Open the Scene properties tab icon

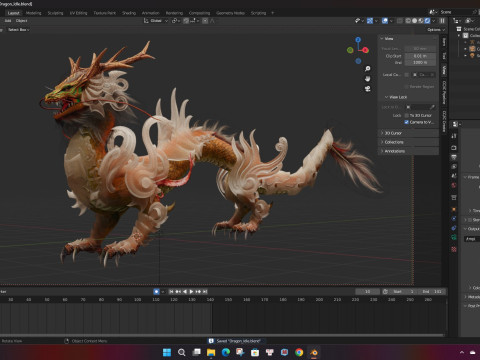[454, 176]
